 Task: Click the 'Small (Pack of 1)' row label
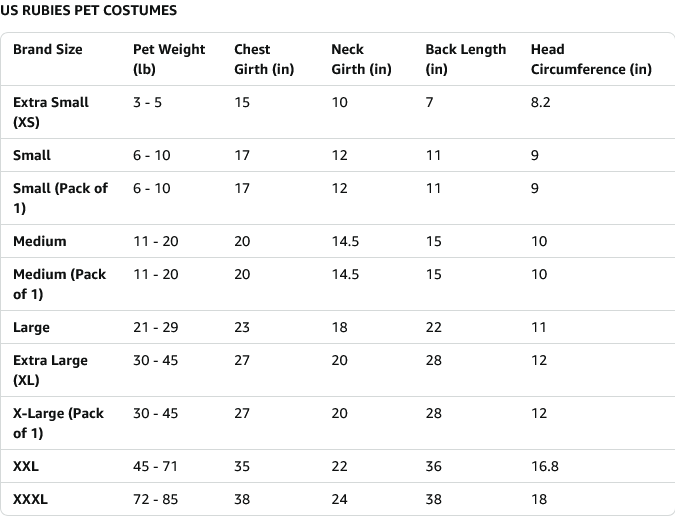(x=60, y=198)
